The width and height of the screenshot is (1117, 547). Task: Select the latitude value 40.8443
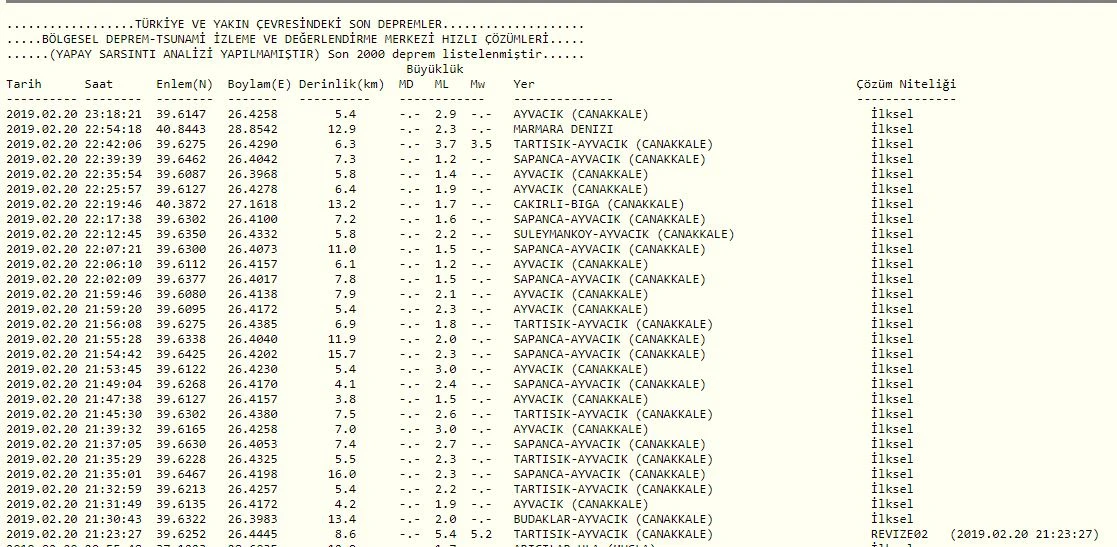coord(184,129)
